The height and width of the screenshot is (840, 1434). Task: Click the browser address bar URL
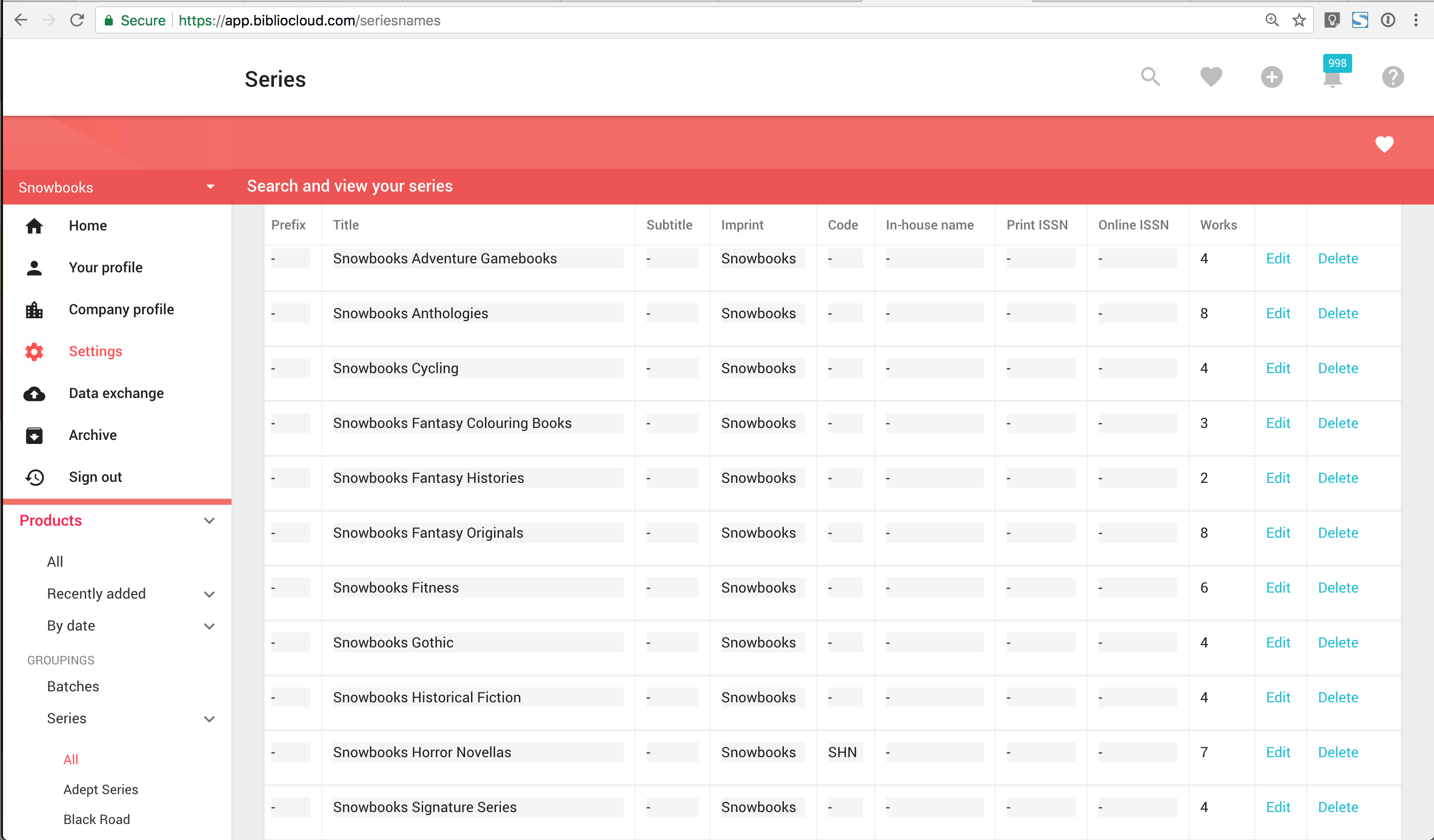309,20
